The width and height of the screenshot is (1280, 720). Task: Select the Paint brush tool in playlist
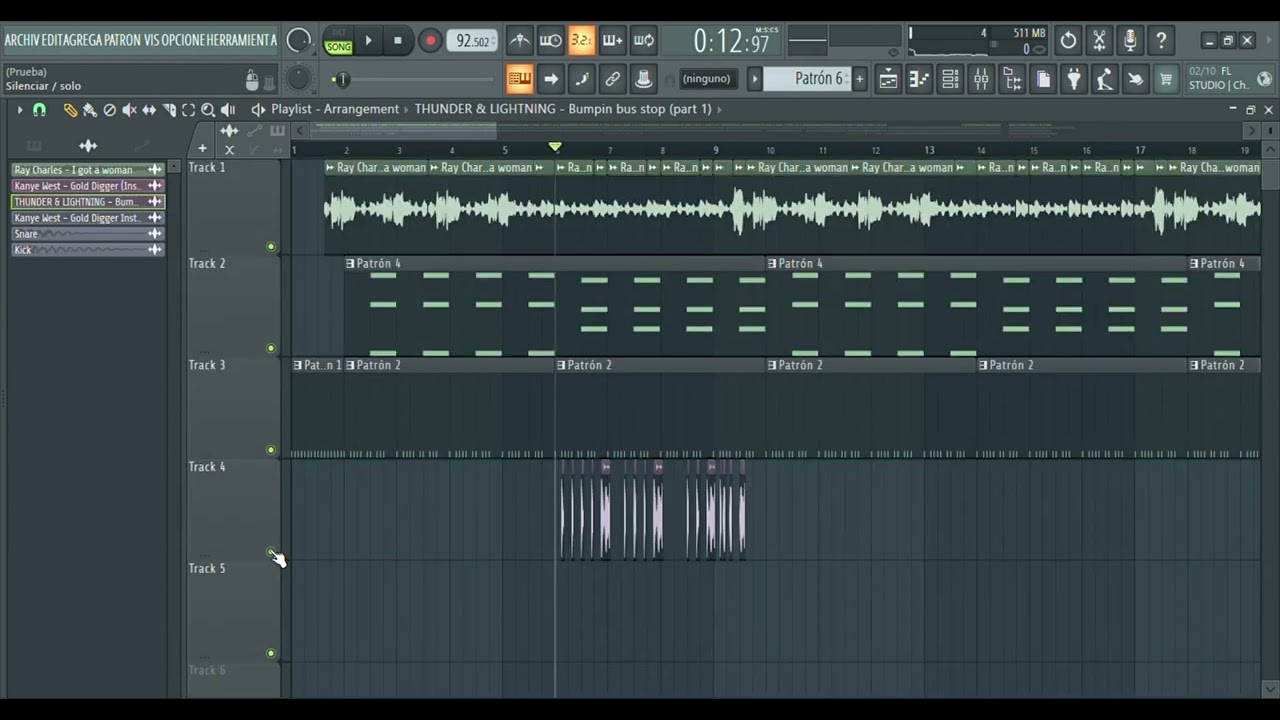(90, 110)
